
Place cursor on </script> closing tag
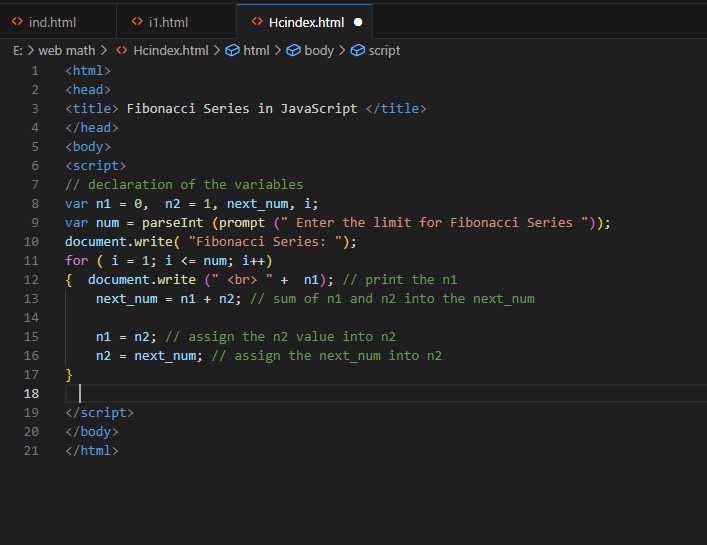[100, 413]
